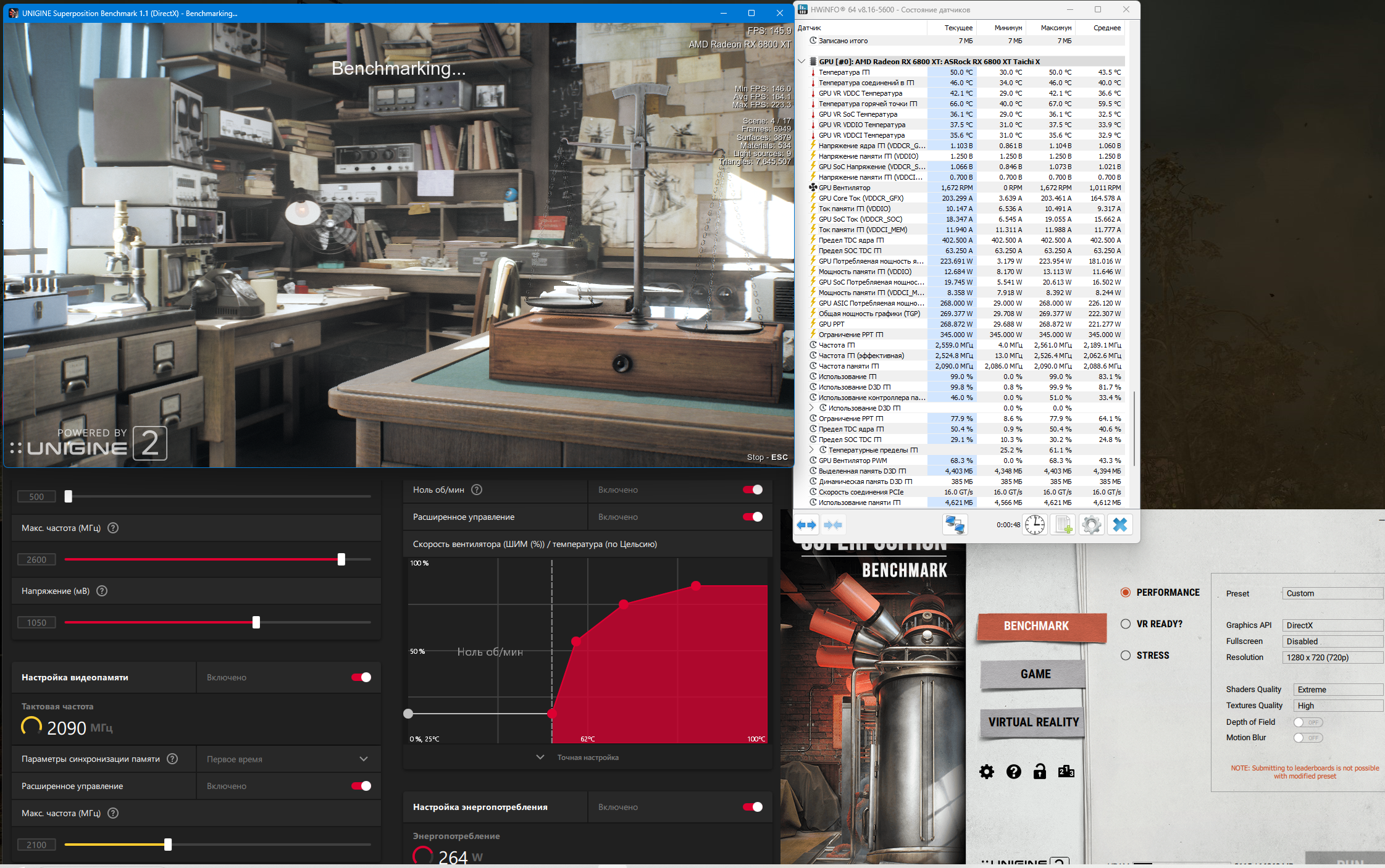Open Superposition help question mark icon

click(1013, 772)
